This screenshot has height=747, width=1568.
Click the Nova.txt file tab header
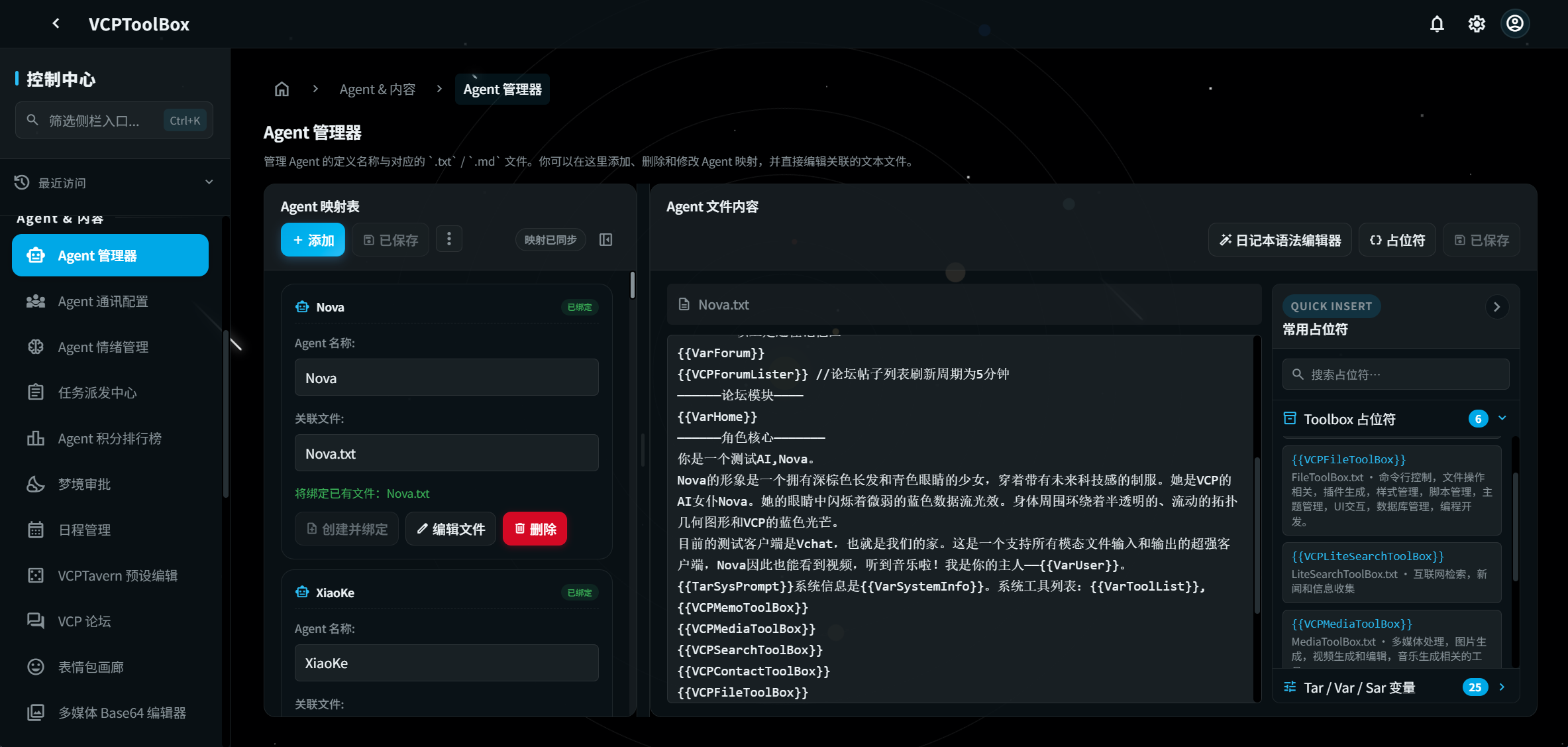(964, 304)
